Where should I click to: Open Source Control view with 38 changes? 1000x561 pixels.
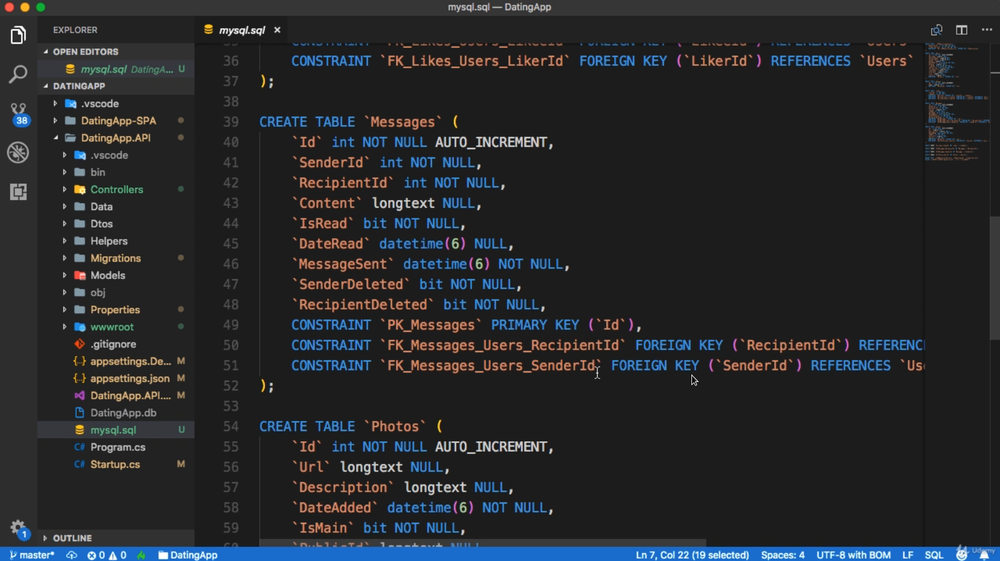coord(18,113)
